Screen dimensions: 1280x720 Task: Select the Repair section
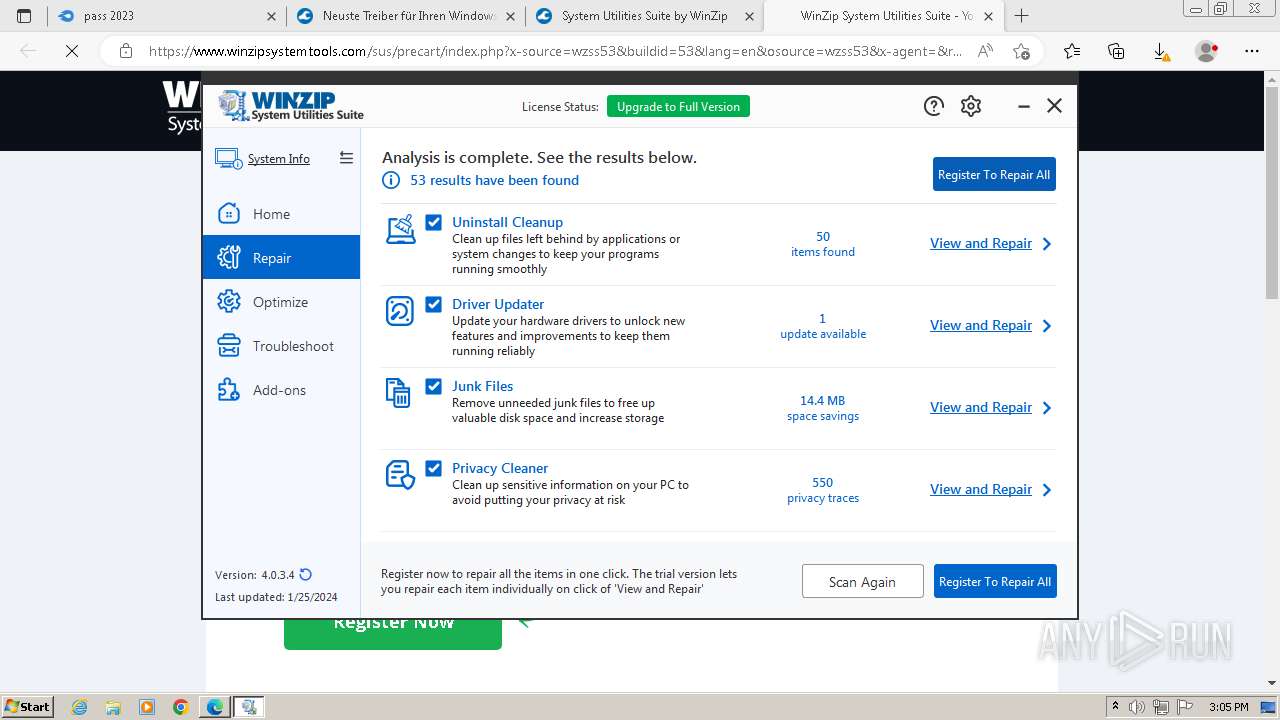[x=281, y=258]
